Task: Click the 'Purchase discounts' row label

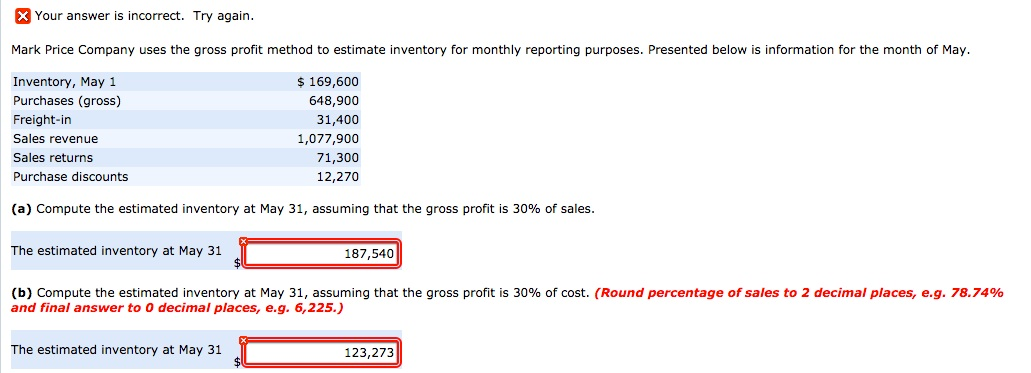Action: [x=70, y=177]
